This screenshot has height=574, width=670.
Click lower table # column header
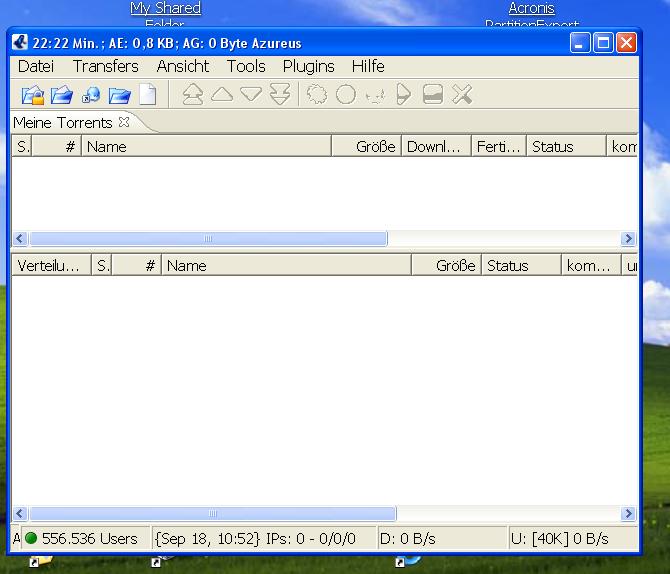(137, 265)
